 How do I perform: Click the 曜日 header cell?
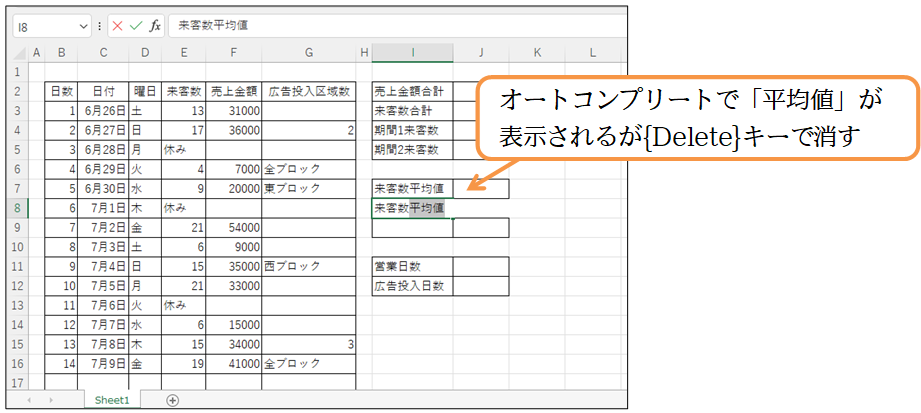point(145,91)
